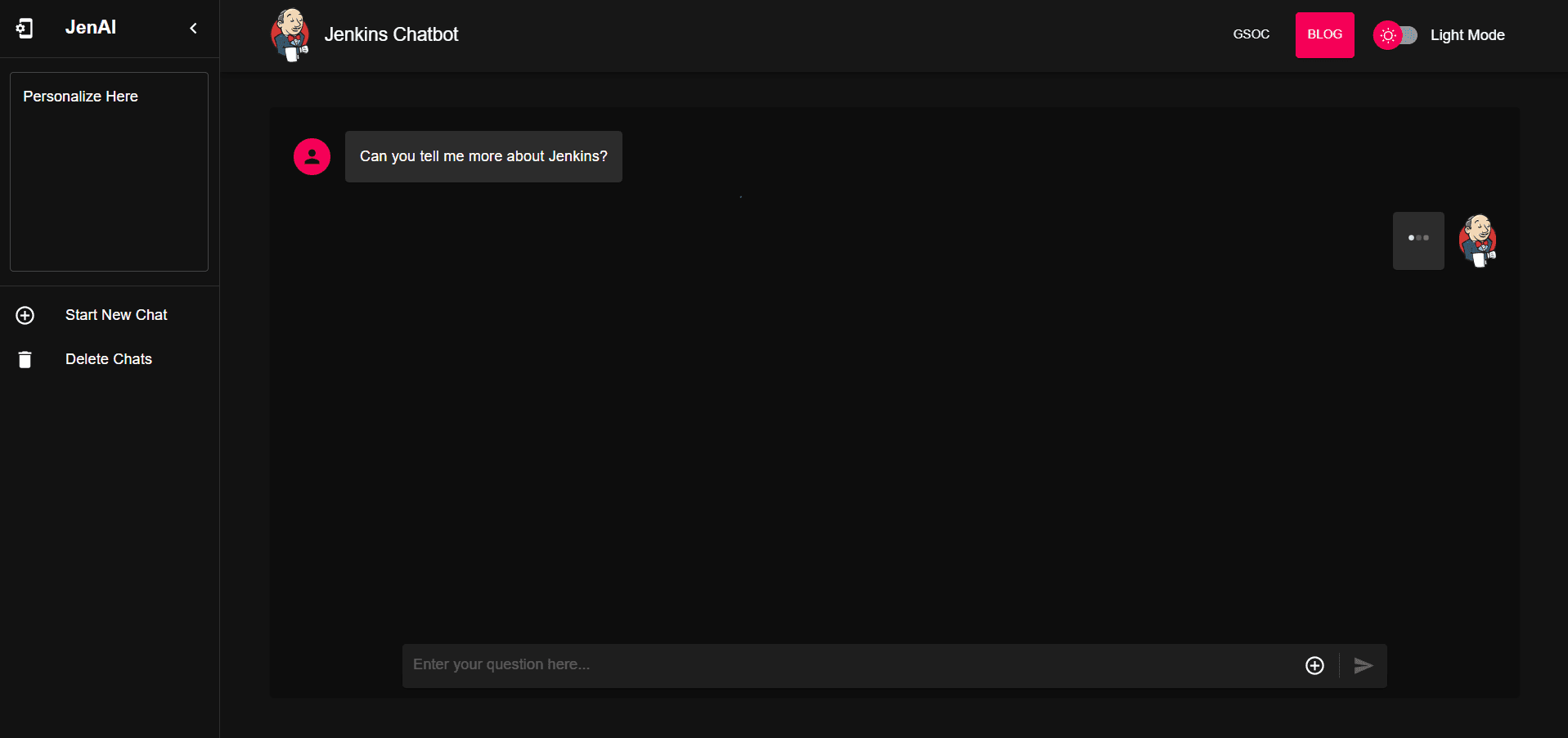Click the plus-circle icon inside the question bar
The image size is (1568, 738).
1314,666
